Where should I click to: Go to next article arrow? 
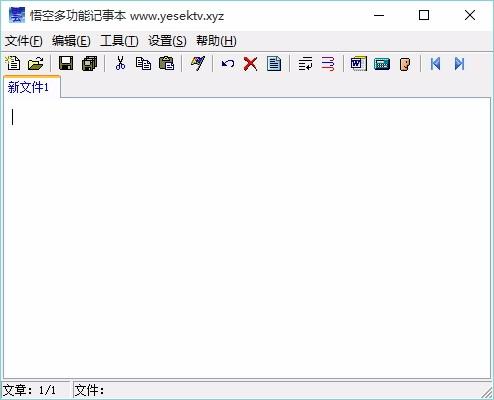click(459, 63)
